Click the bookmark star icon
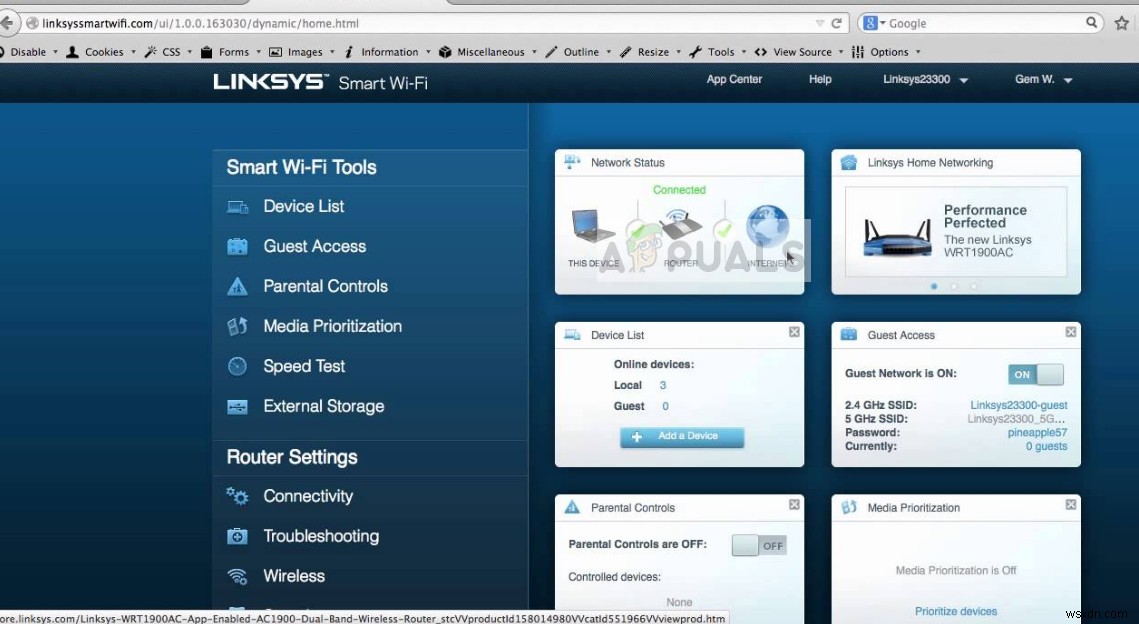The image size is (1139, 624). (x=1122, y=23)
